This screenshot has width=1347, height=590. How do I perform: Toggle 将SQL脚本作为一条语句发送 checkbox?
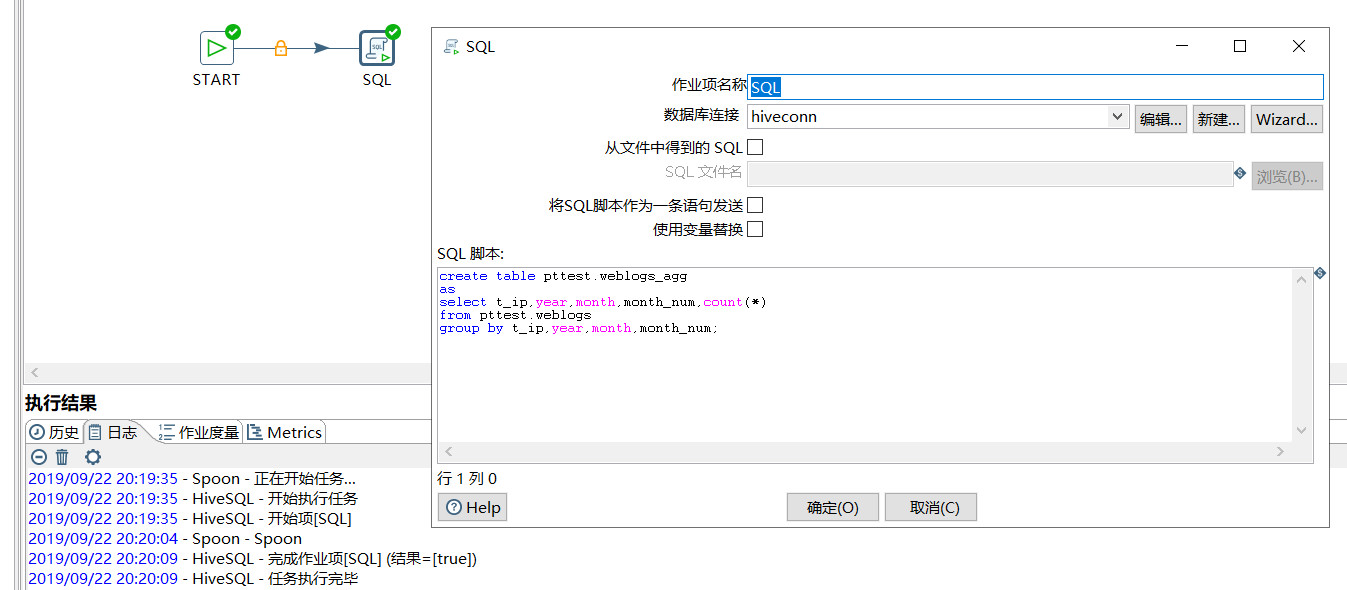tap(756, 205)
